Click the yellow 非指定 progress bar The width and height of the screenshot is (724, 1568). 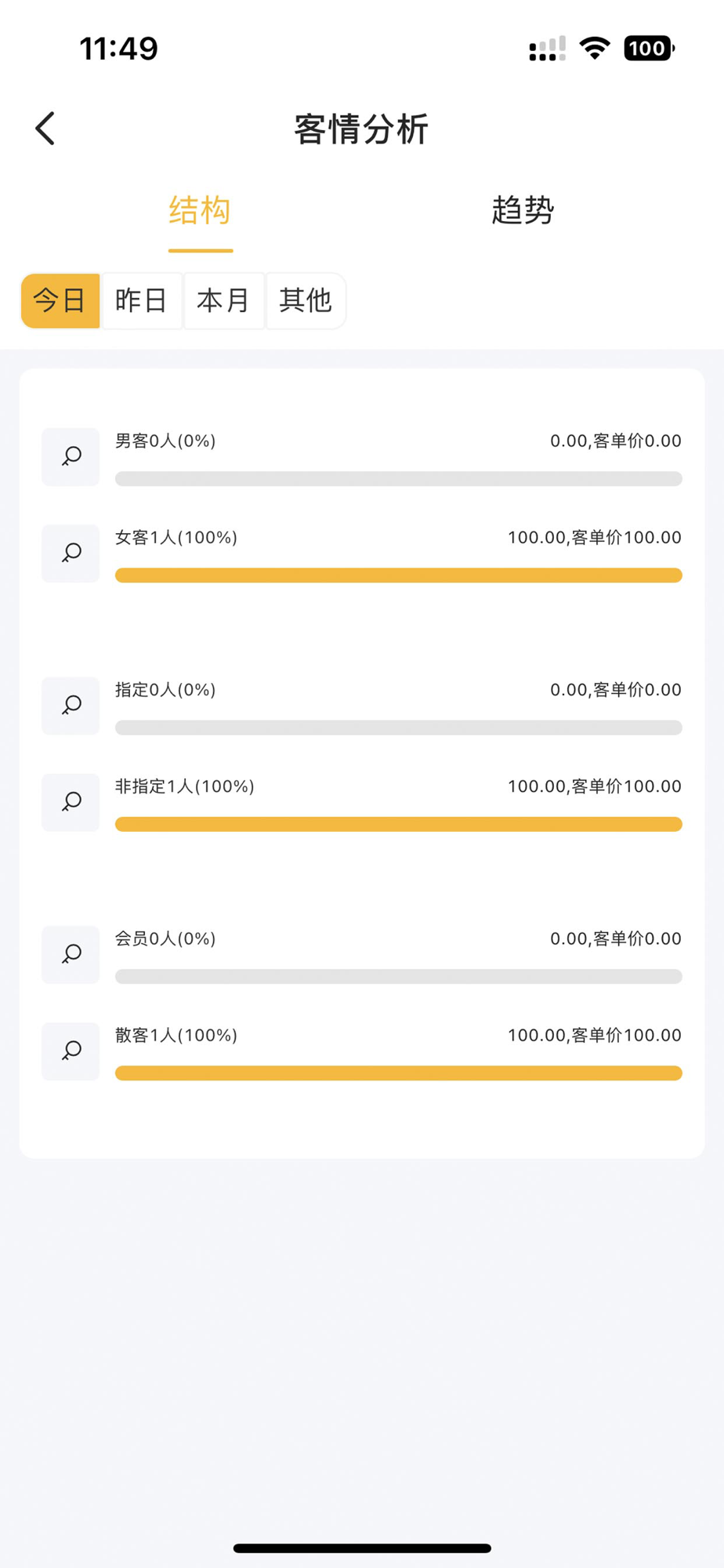coord(398,824)
